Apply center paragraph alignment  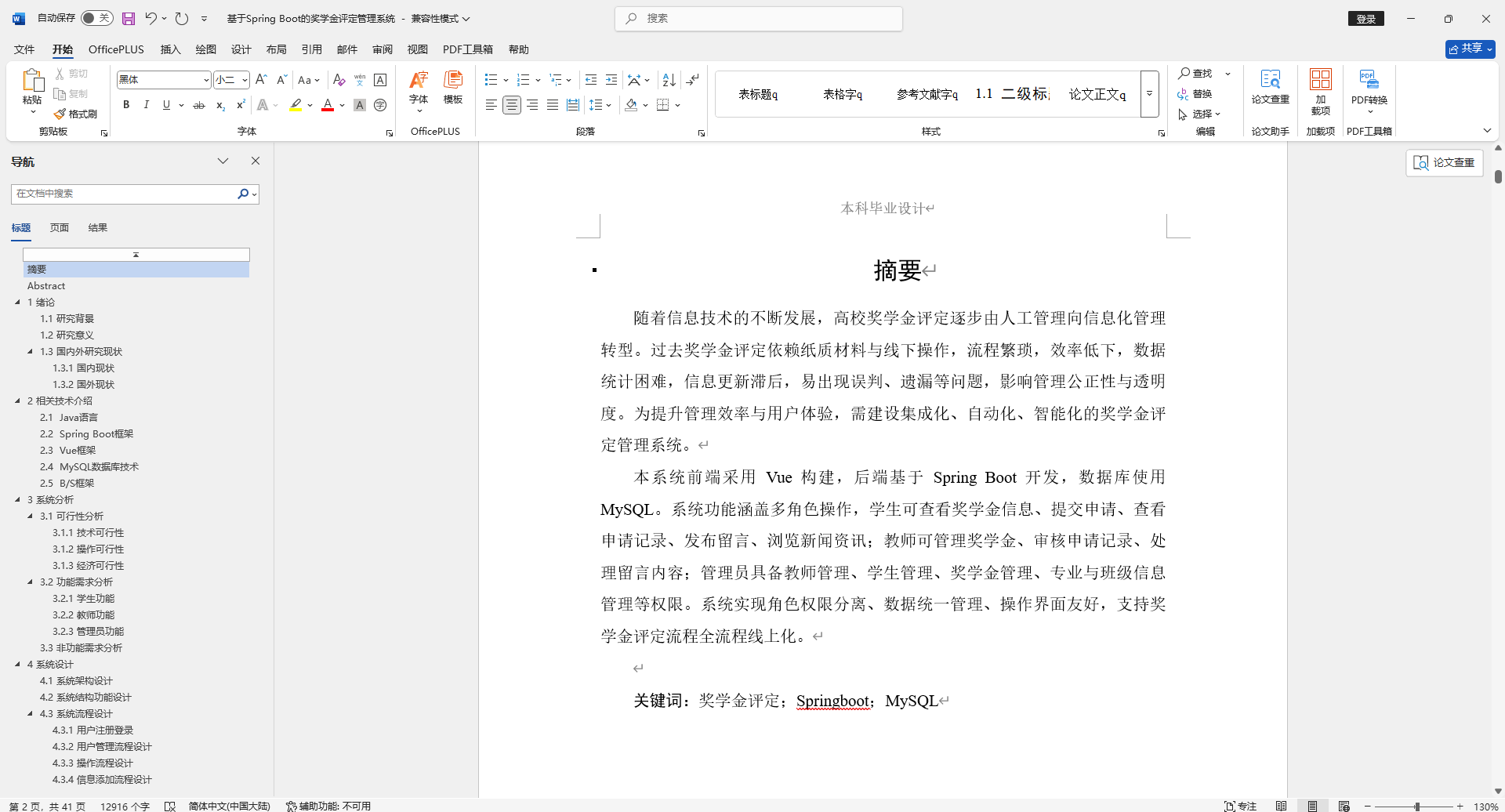tap(511, 104)
